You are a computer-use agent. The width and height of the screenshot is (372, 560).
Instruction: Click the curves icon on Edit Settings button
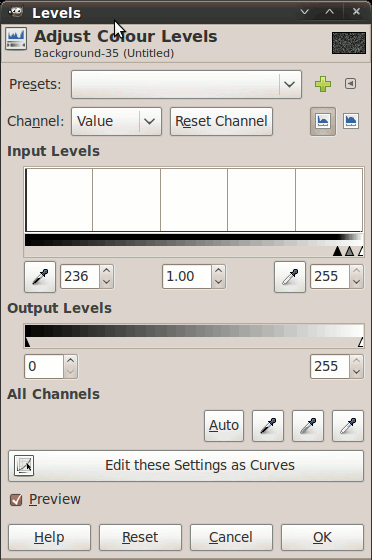point(24,466)
